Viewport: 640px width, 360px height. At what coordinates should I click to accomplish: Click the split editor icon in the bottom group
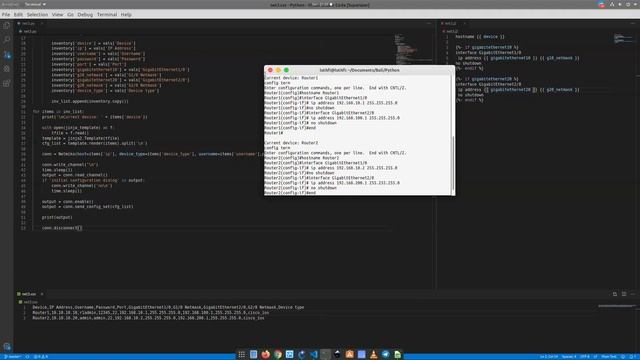(x=615, y=294)
